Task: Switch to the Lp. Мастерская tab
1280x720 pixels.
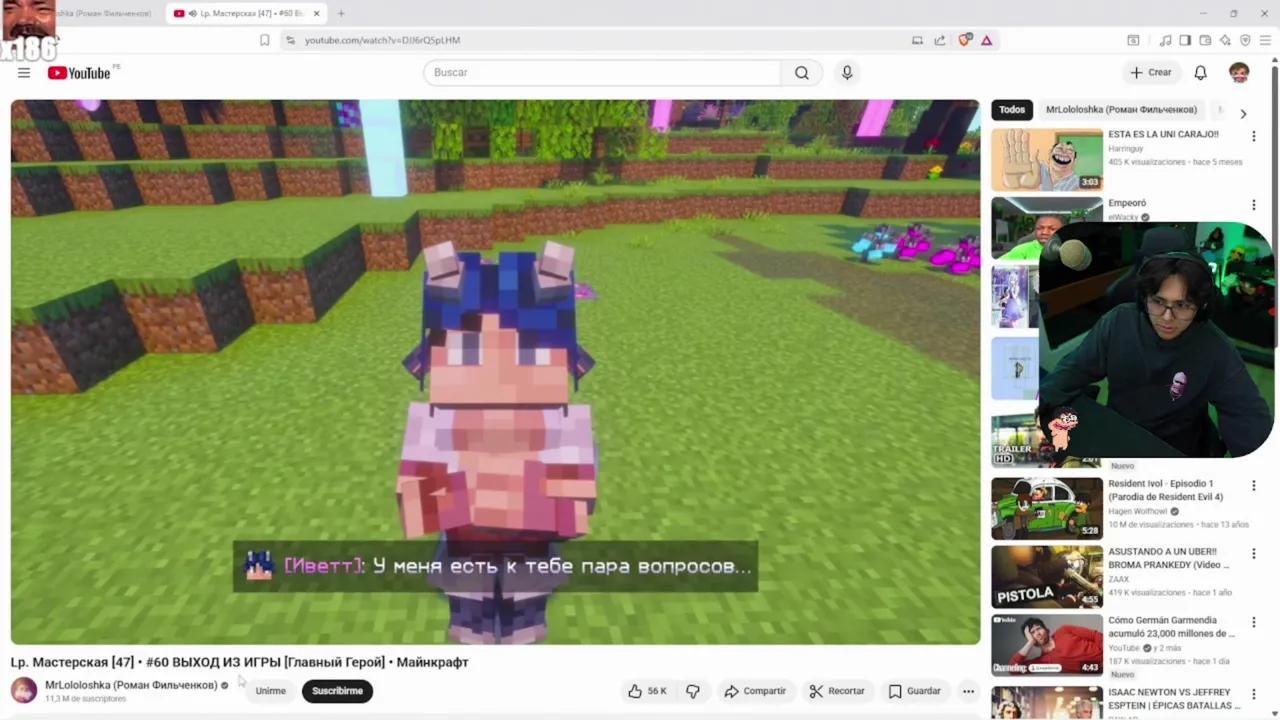Action: 248,13
